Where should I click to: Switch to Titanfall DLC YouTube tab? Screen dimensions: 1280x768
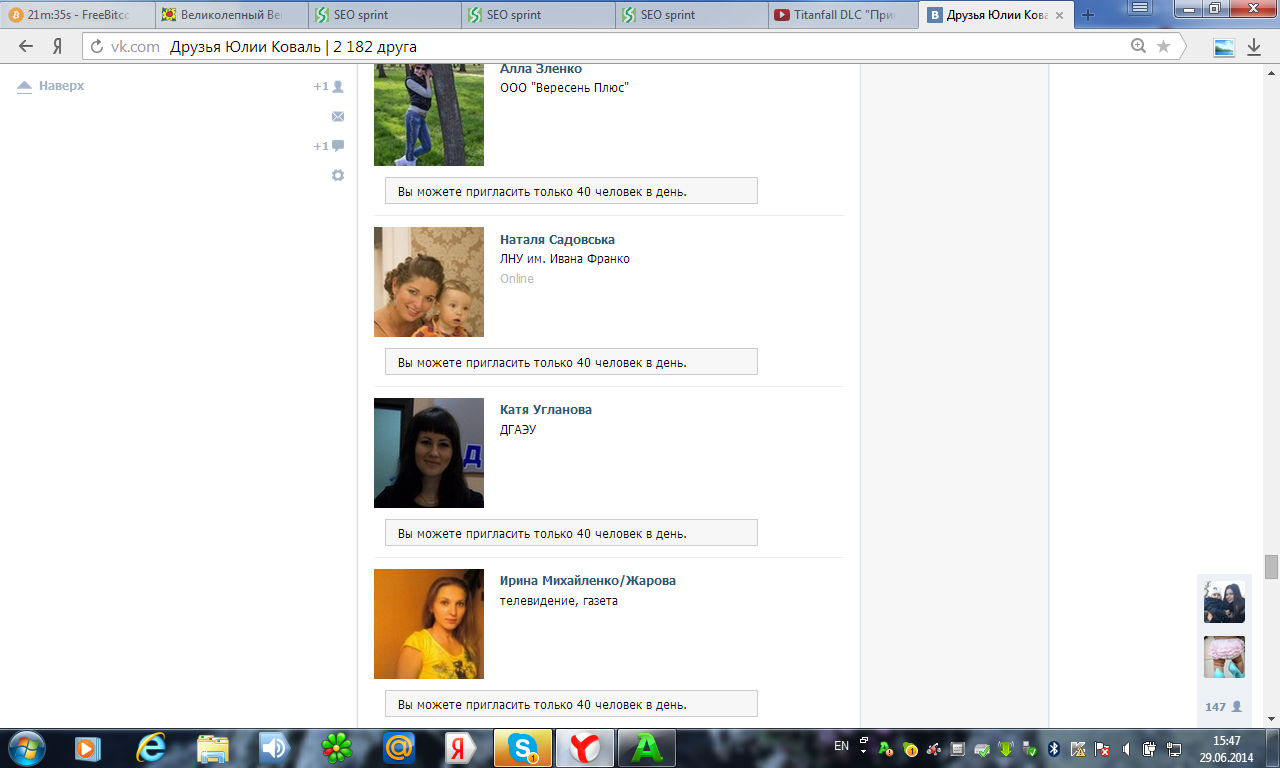coord(843,15)
